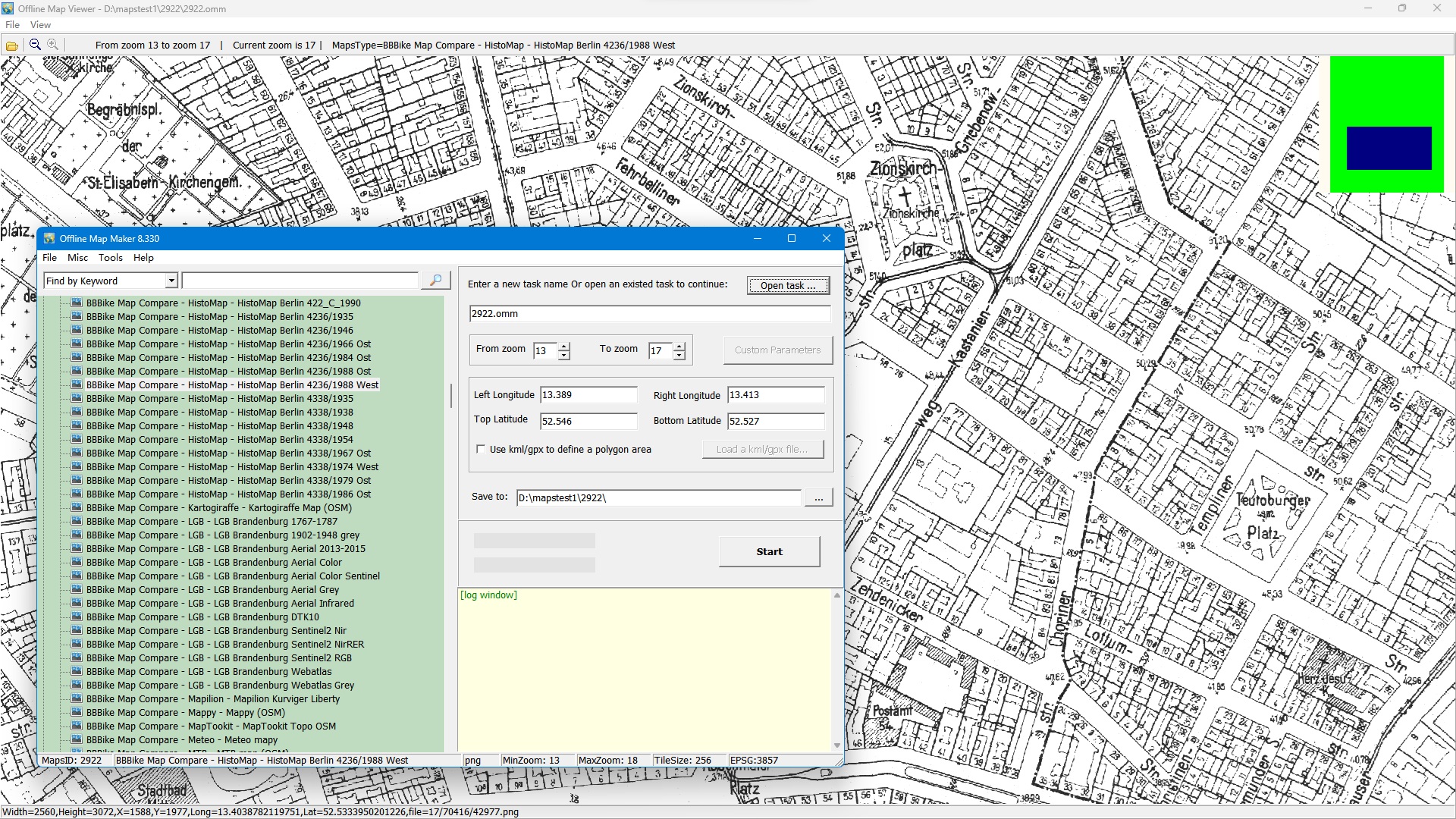Click the open folder icon in Offline Map Viewer toolbar
Viewport: 1456px width, 819px height.
coord(12,45)
